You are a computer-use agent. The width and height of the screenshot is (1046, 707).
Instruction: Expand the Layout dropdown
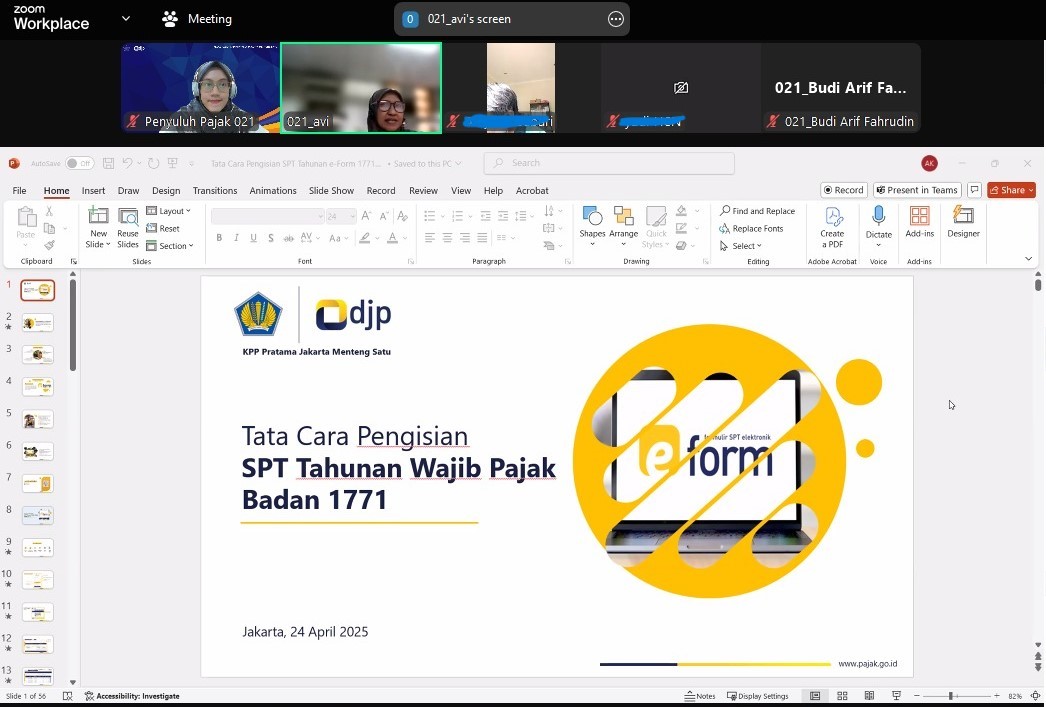tap(168, 211)
